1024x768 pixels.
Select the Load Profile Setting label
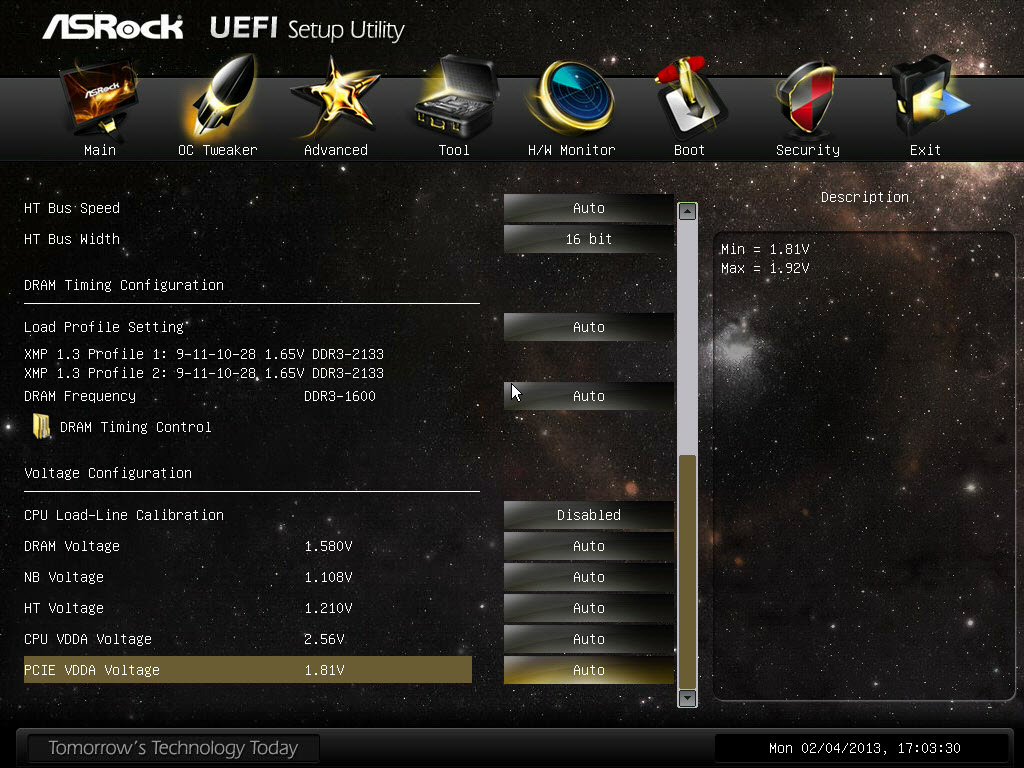click(x=104, y=327)
